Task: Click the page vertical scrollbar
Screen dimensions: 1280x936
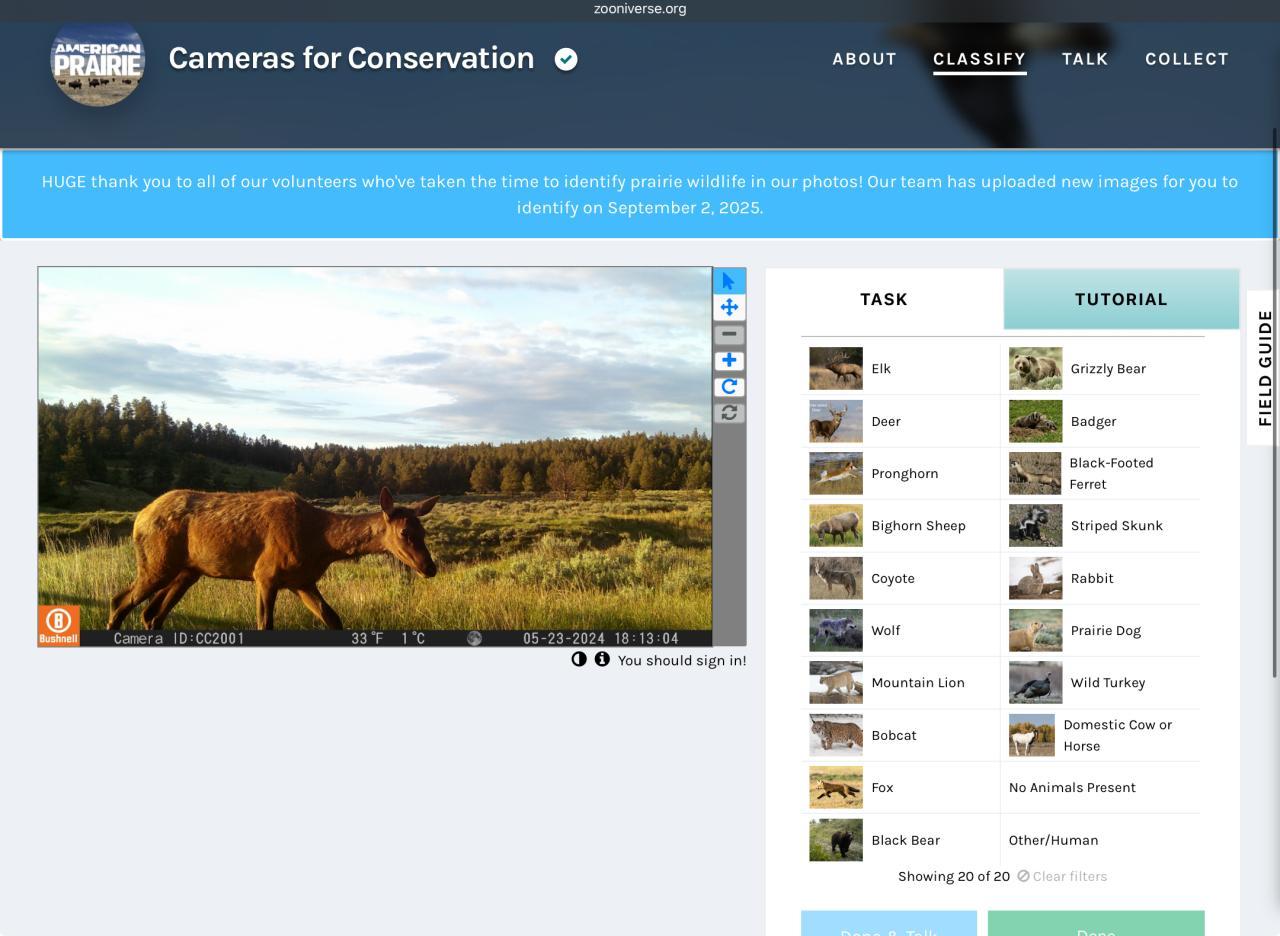Action: click(1275, 402)
